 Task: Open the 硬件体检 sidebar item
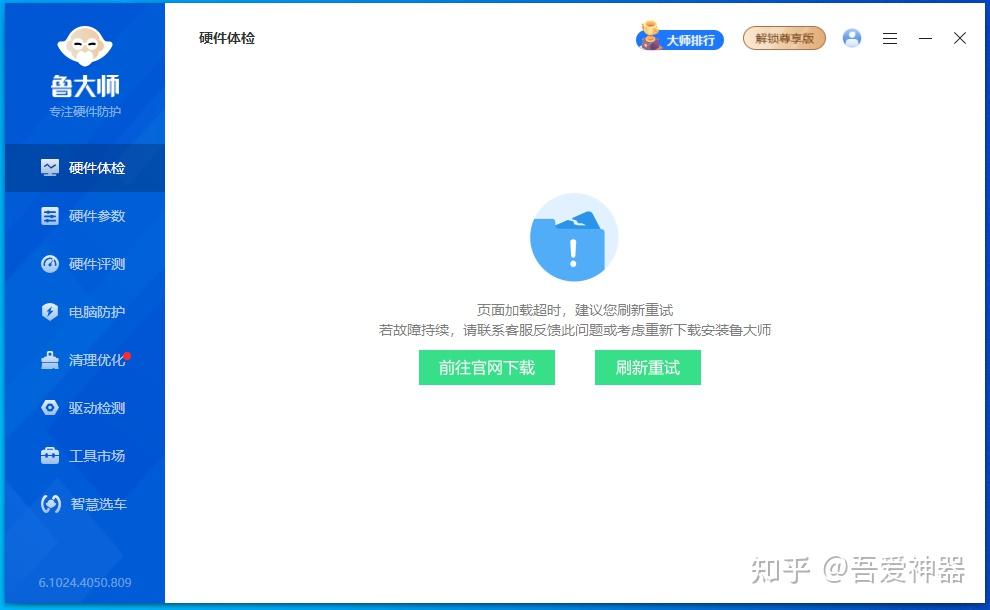point(85,168)
